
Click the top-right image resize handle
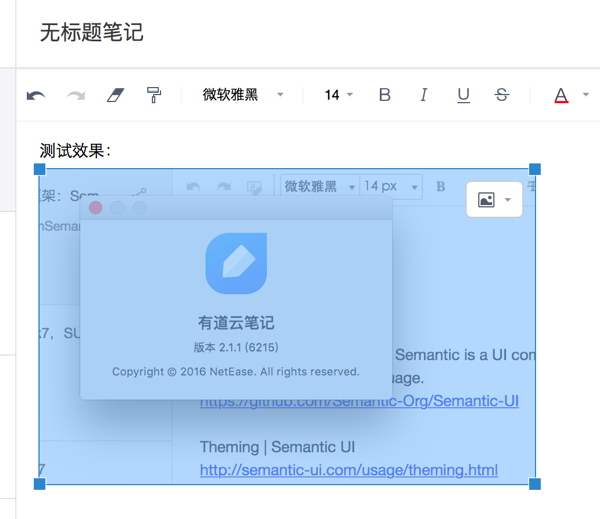[x=535, y=169]
